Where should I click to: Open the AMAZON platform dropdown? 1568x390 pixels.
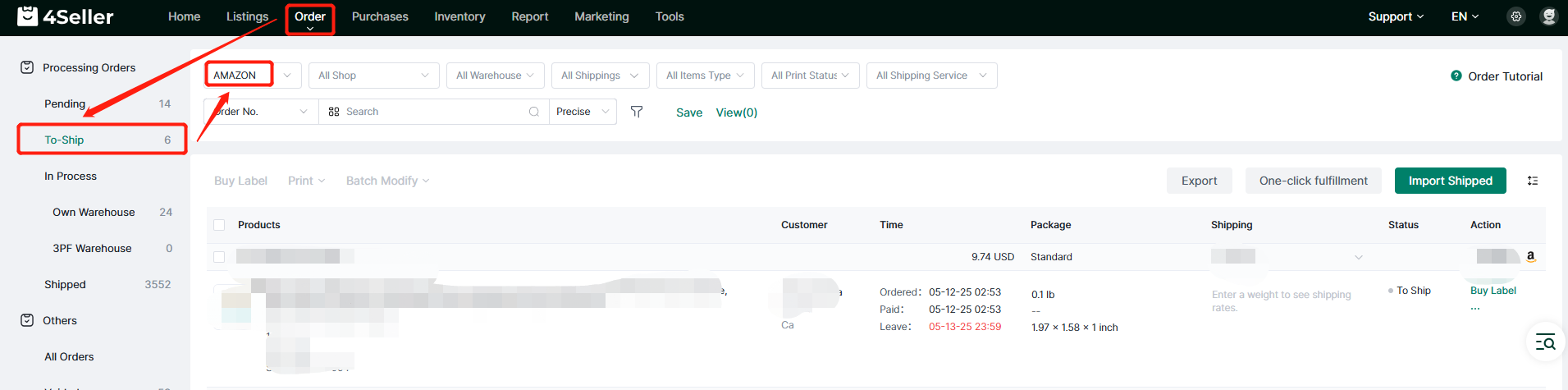coord(253,76)
